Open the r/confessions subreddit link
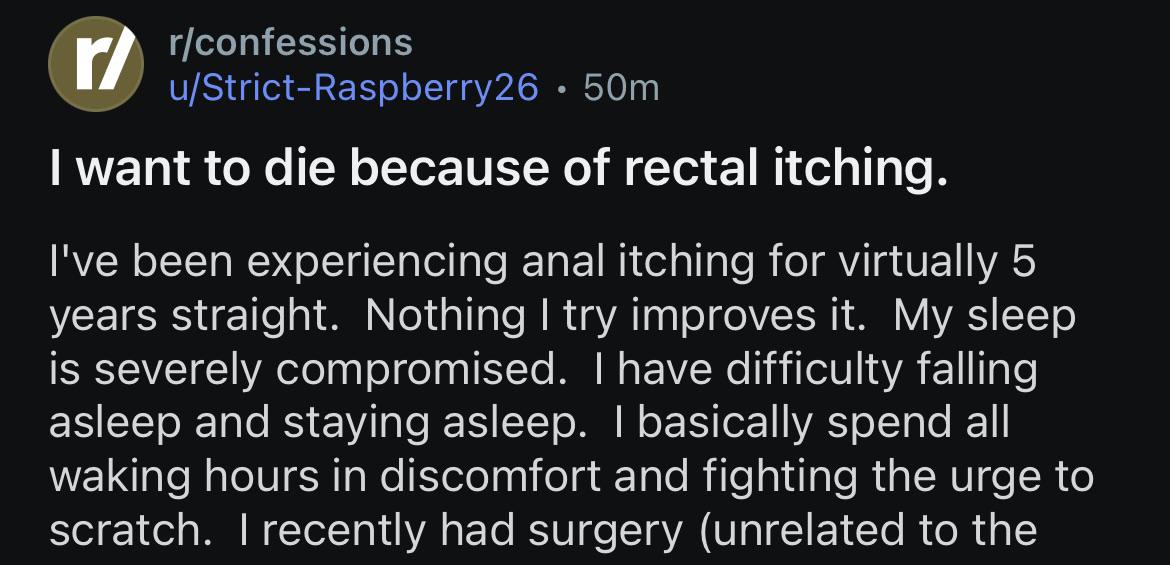This screenshot has width=1170, height=565. pos(290,42)
